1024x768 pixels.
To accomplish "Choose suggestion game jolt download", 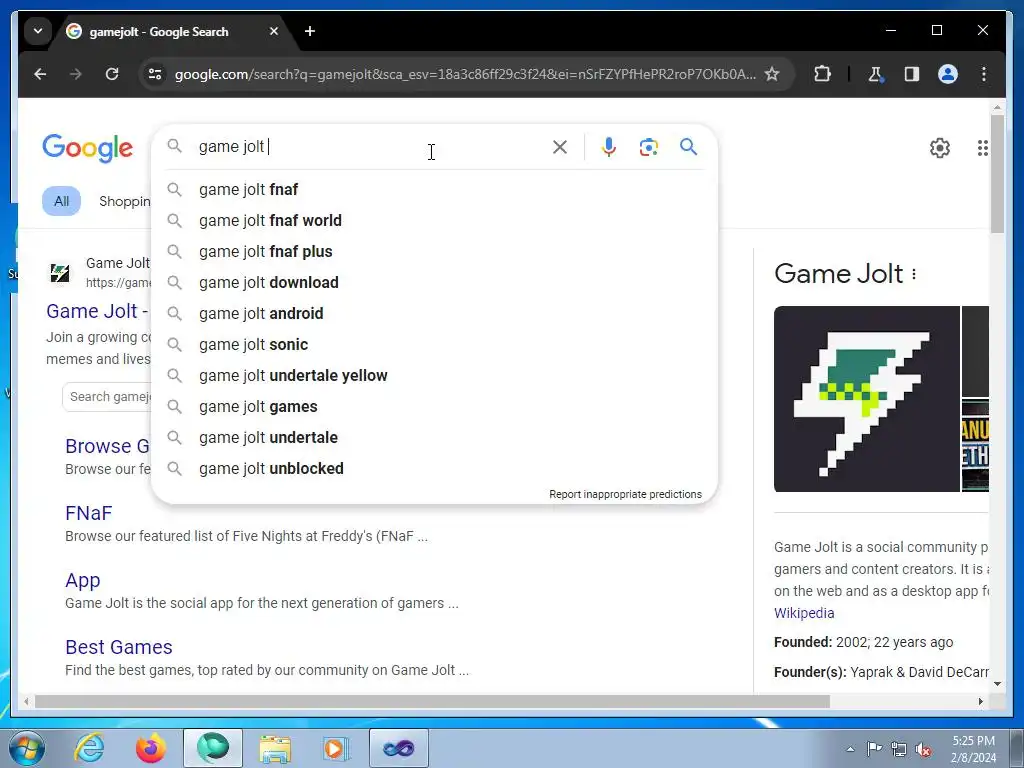I will (434, 283).
